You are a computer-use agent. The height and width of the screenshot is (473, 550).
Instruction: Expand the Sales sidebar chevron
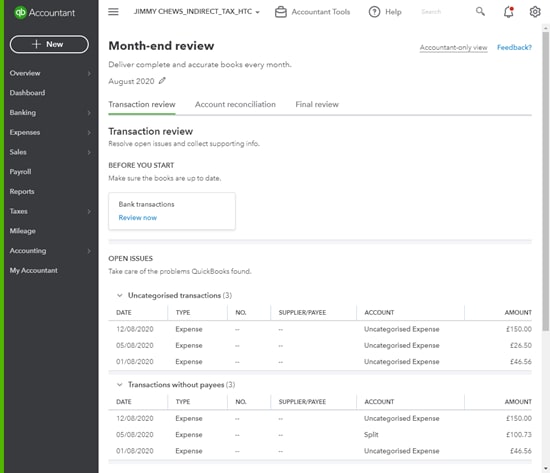pos(89,152)
